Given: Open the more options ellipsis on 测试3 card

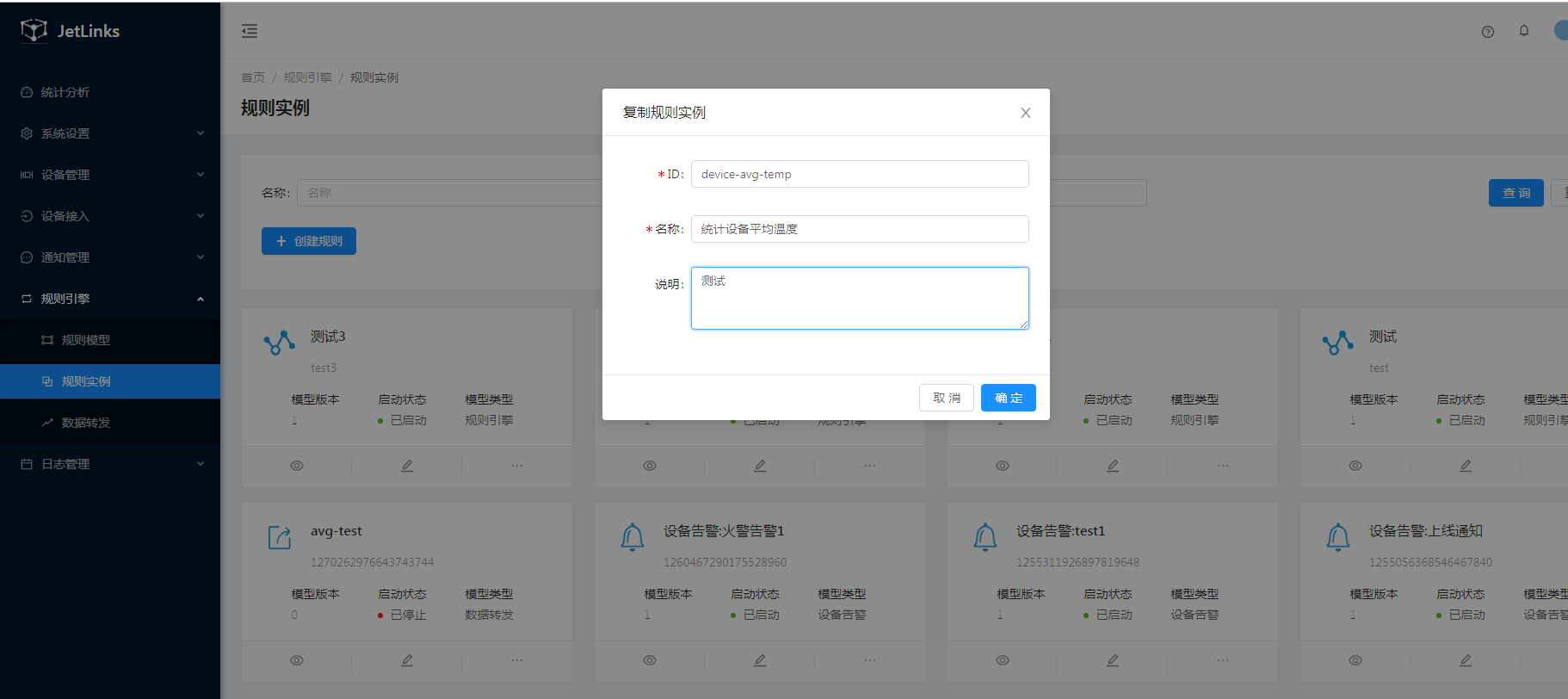Looking at the screenshot, I should click(x=517, y=466).
